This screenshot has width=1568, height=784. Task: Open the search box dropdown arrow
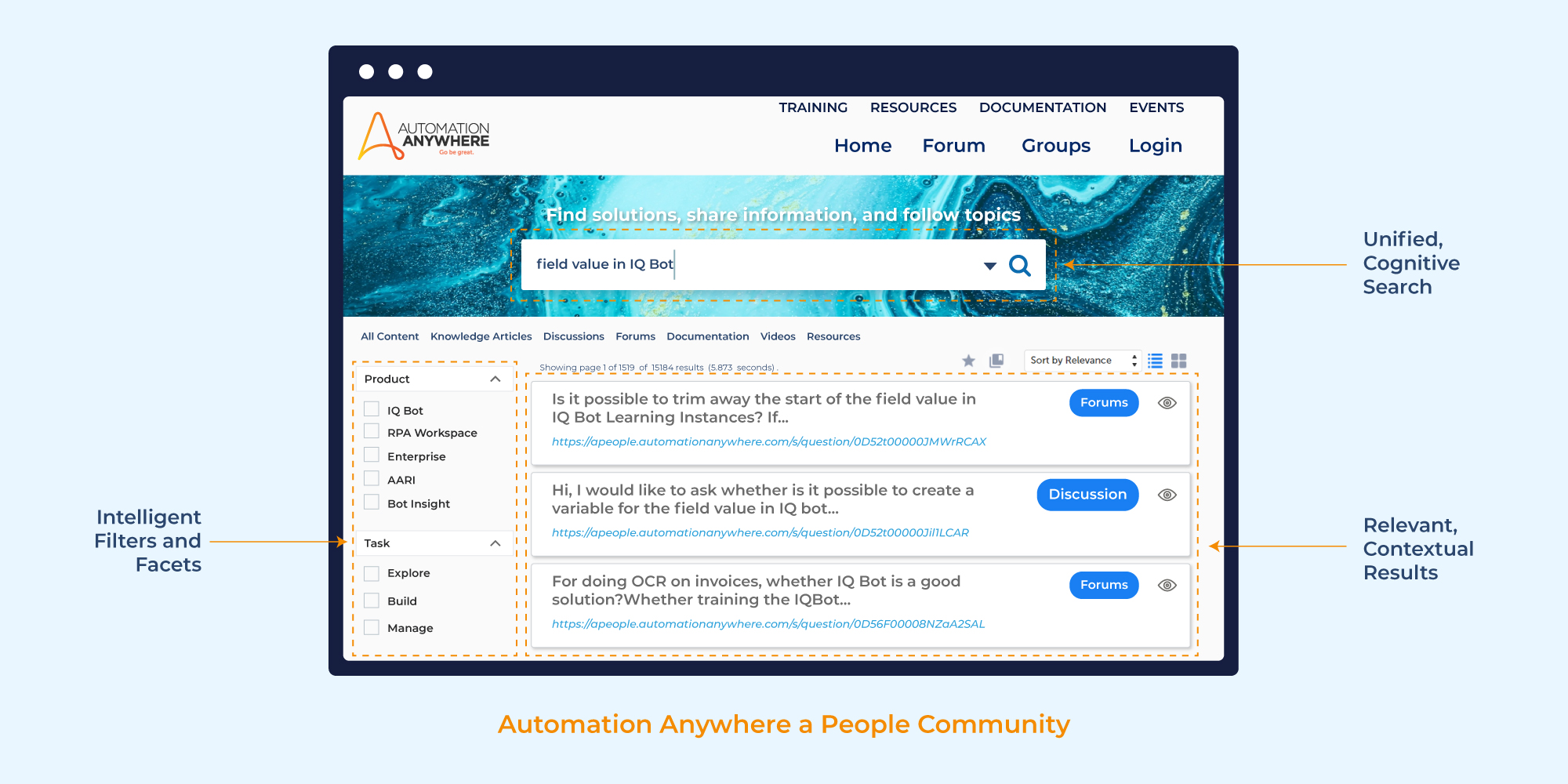click(x=990, y=266)
